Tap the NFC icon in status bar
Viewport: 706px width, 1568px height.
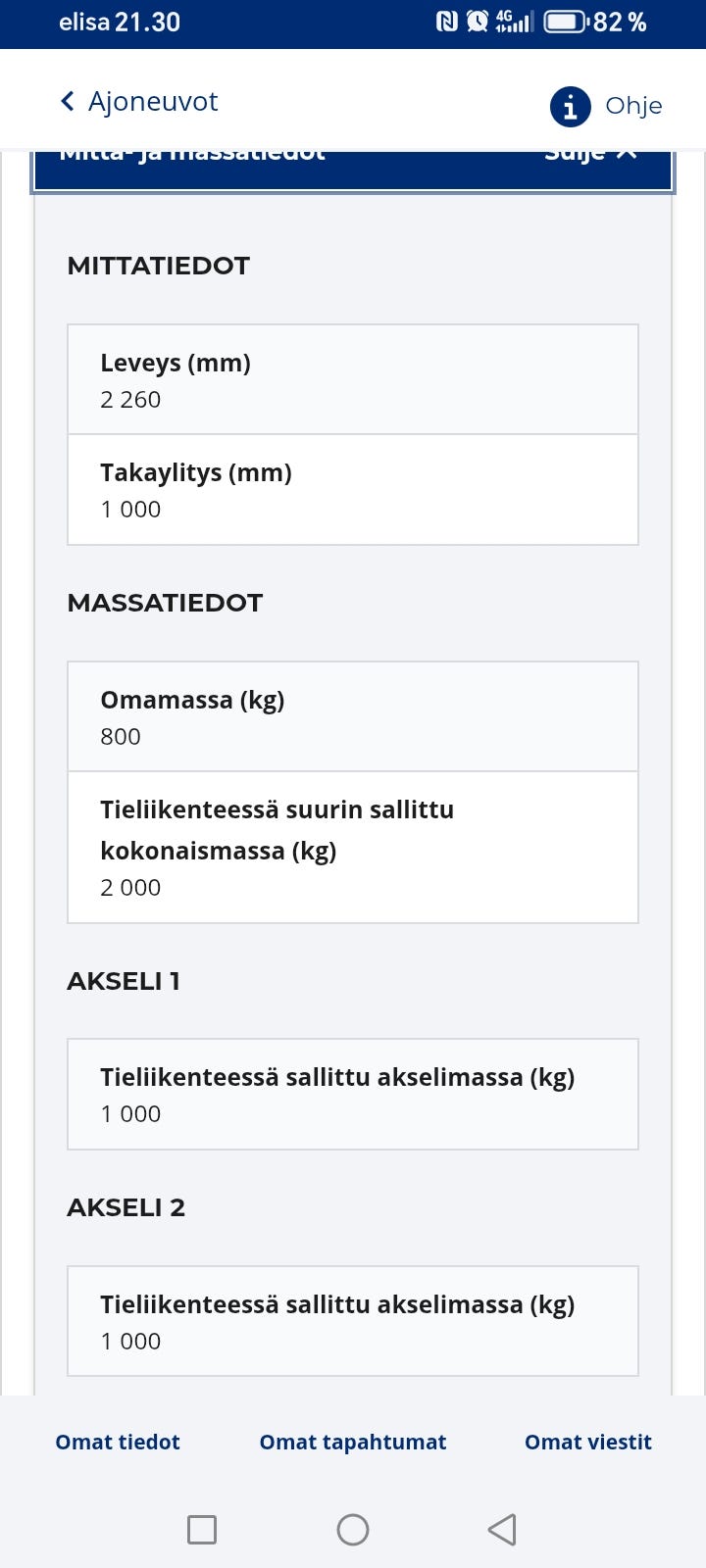coord(445,21)
